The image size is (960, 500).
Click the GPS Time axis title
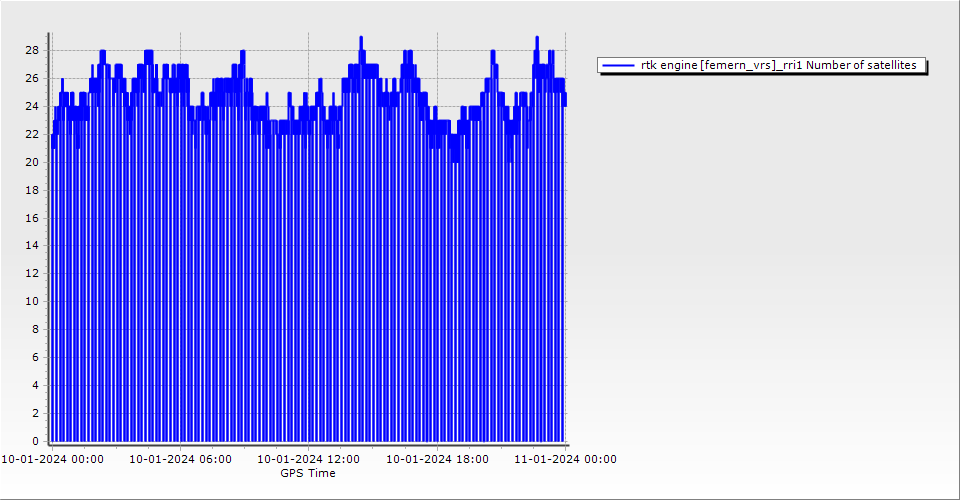(x=308, y=473)
